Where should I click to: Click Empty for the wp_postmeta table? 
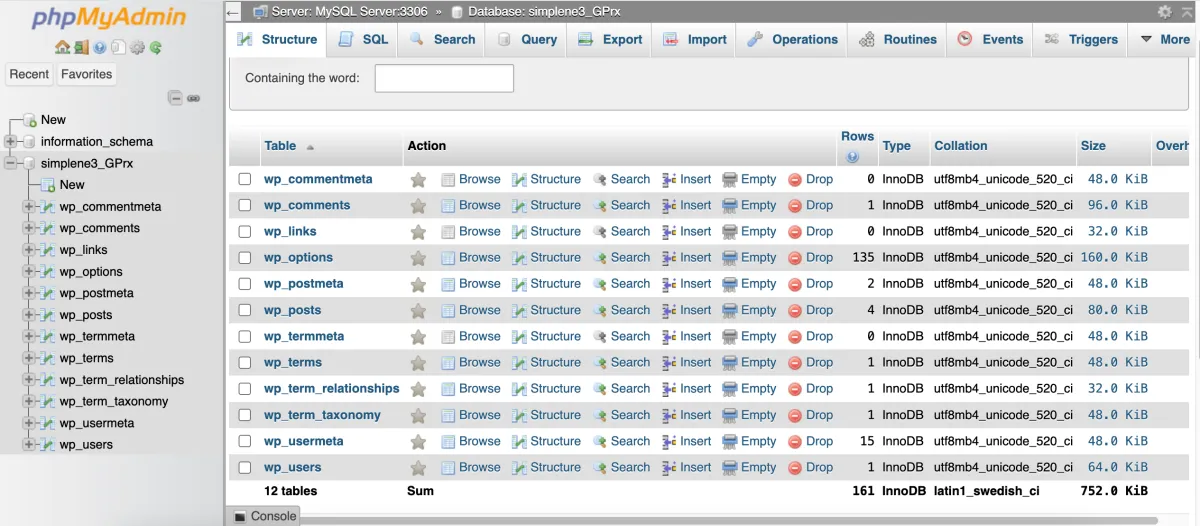click(750, 284)
